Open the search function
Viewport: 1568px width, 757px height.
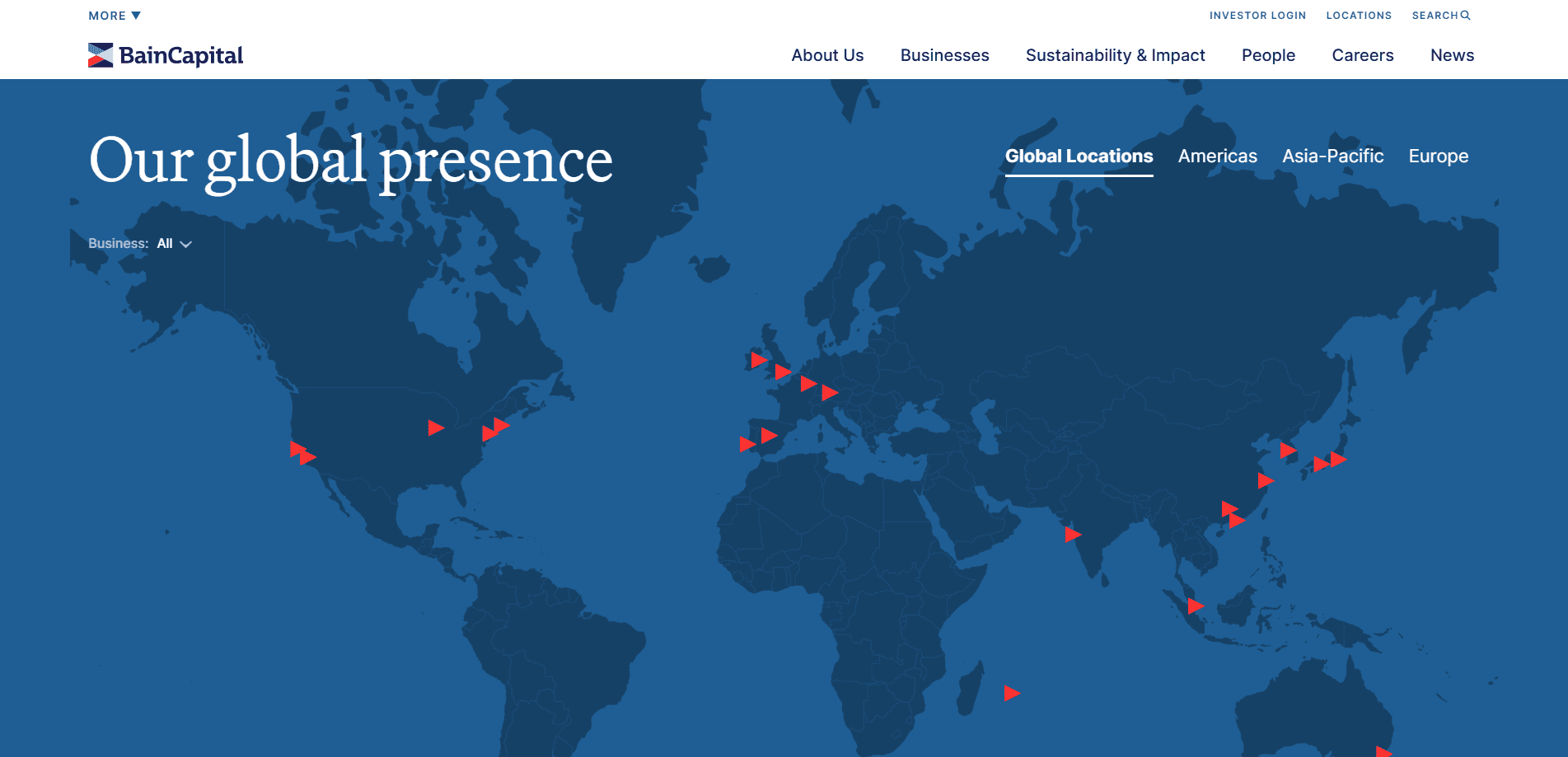click(1439, 15)
